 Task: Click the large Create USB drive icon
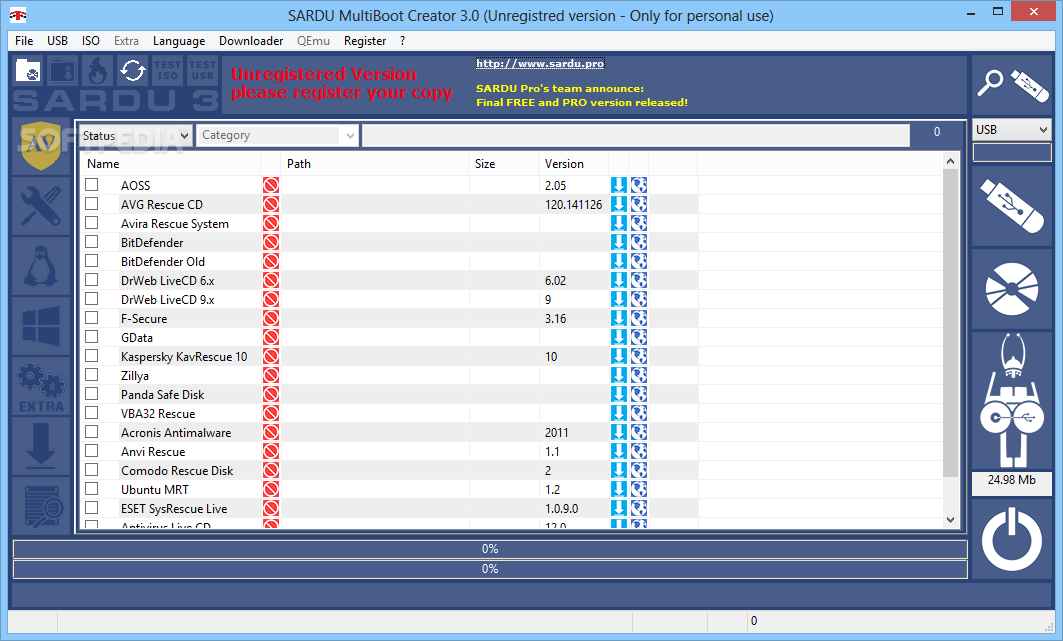point(1011,206)
